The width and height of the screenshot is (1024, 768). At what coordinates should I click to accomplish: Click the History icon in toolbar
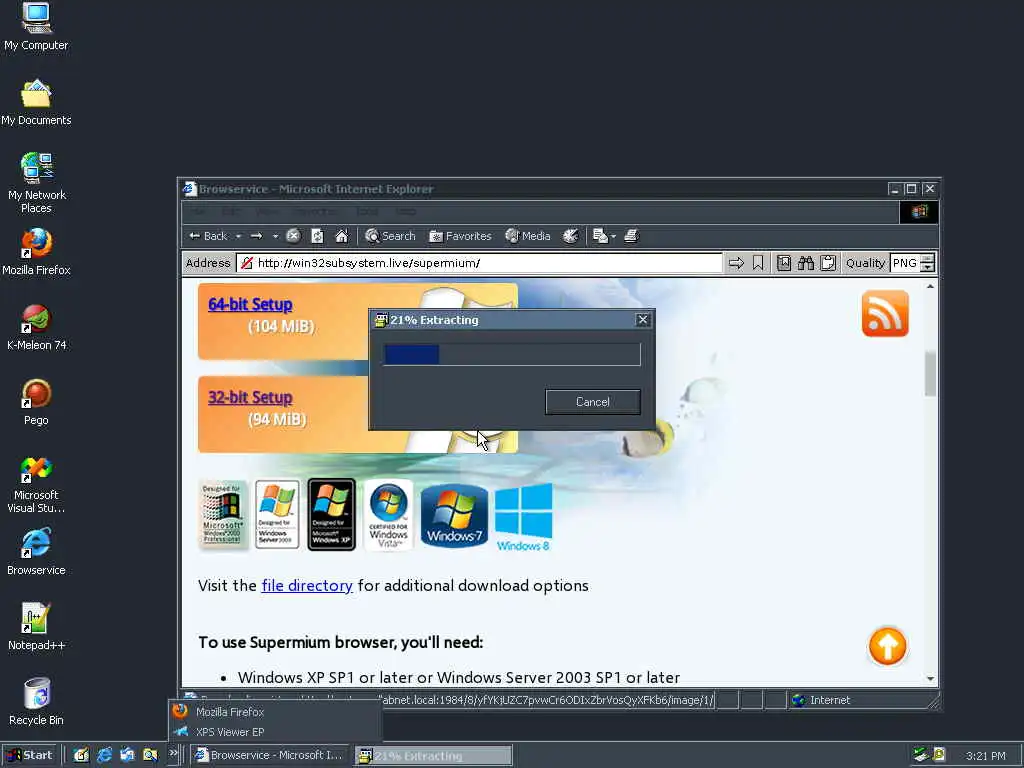[570, 236]
